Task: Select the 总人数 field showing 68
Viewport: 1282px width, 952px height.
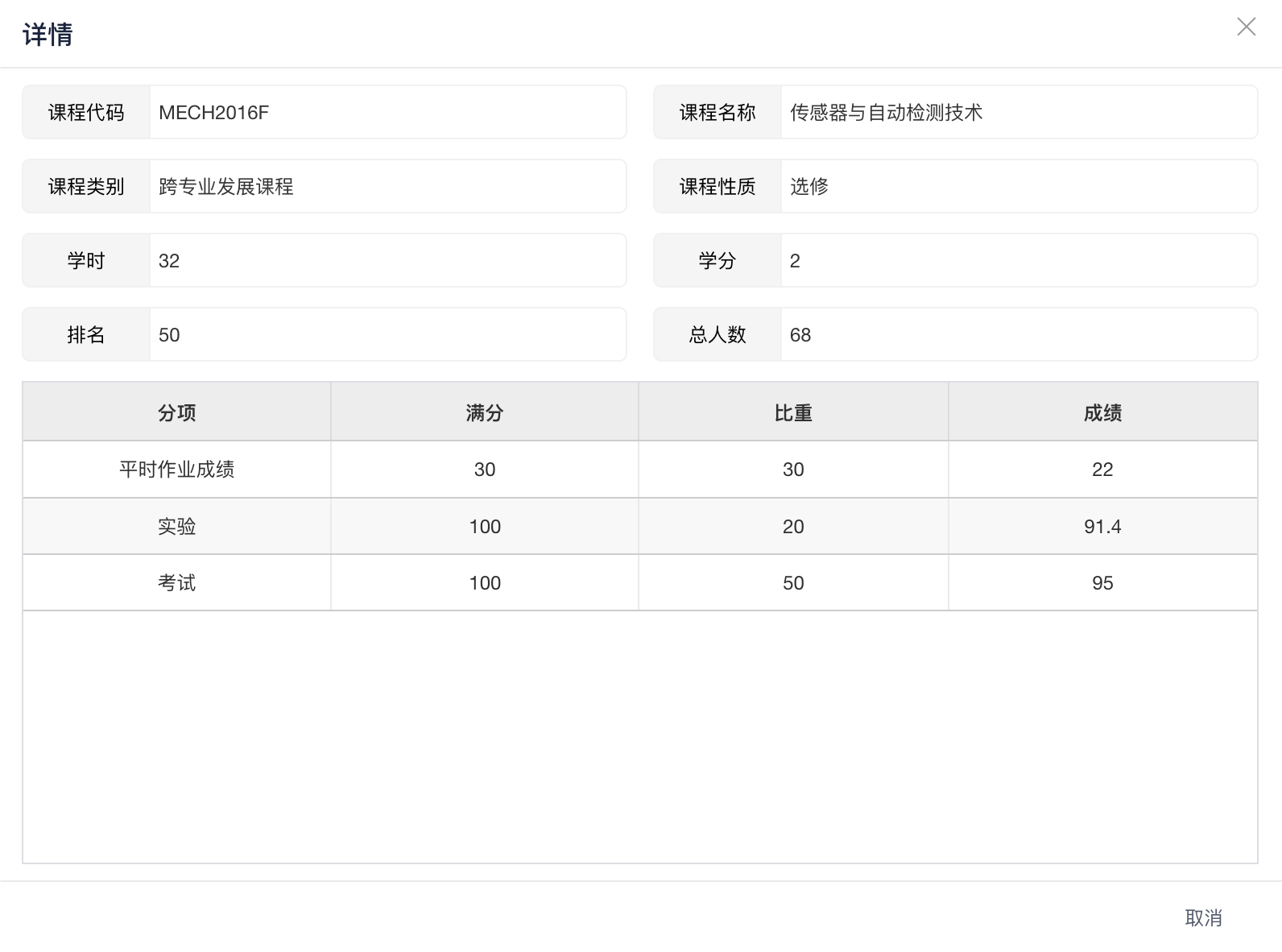Action: (1018, 335)
